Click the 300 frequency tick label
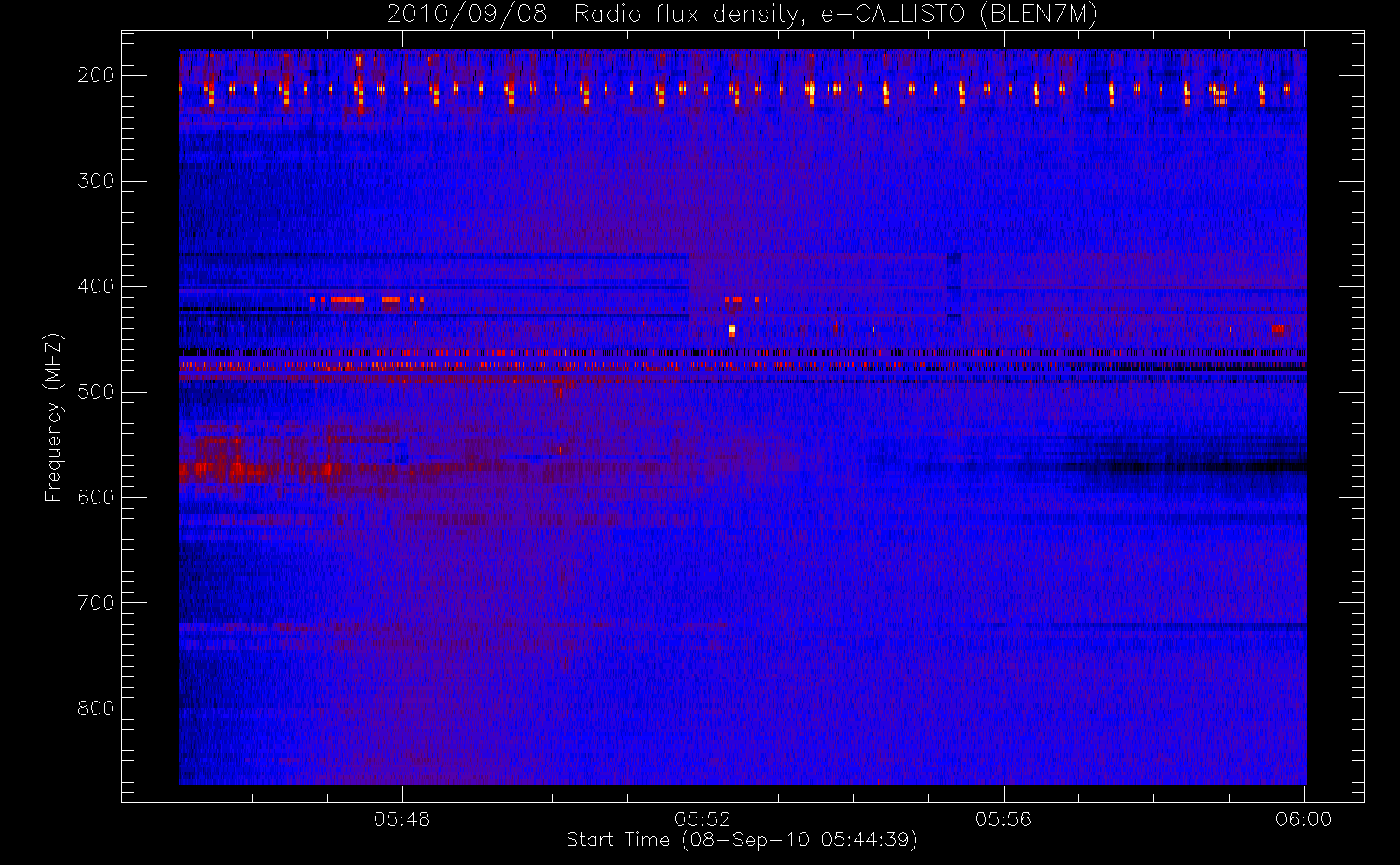 (96, 181)
